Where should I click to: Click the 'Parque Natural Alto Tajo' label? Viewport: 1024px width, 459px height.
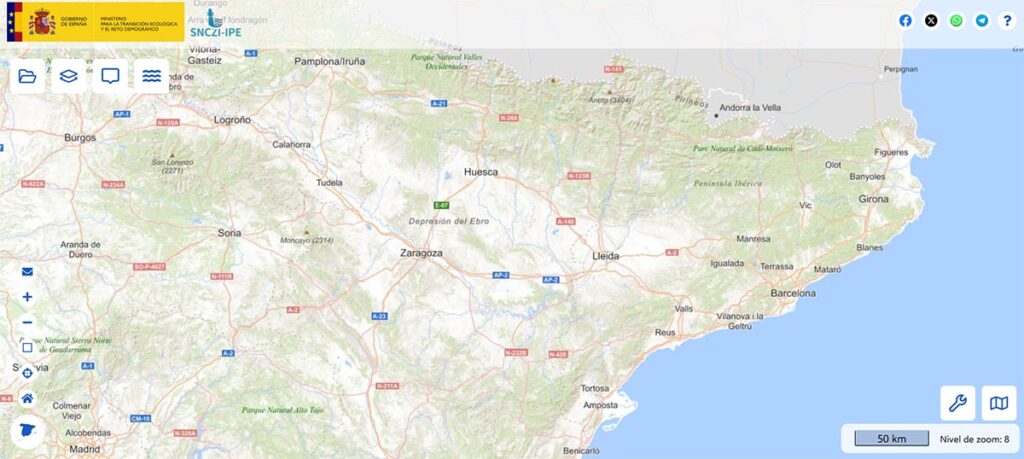pos(283,410)
